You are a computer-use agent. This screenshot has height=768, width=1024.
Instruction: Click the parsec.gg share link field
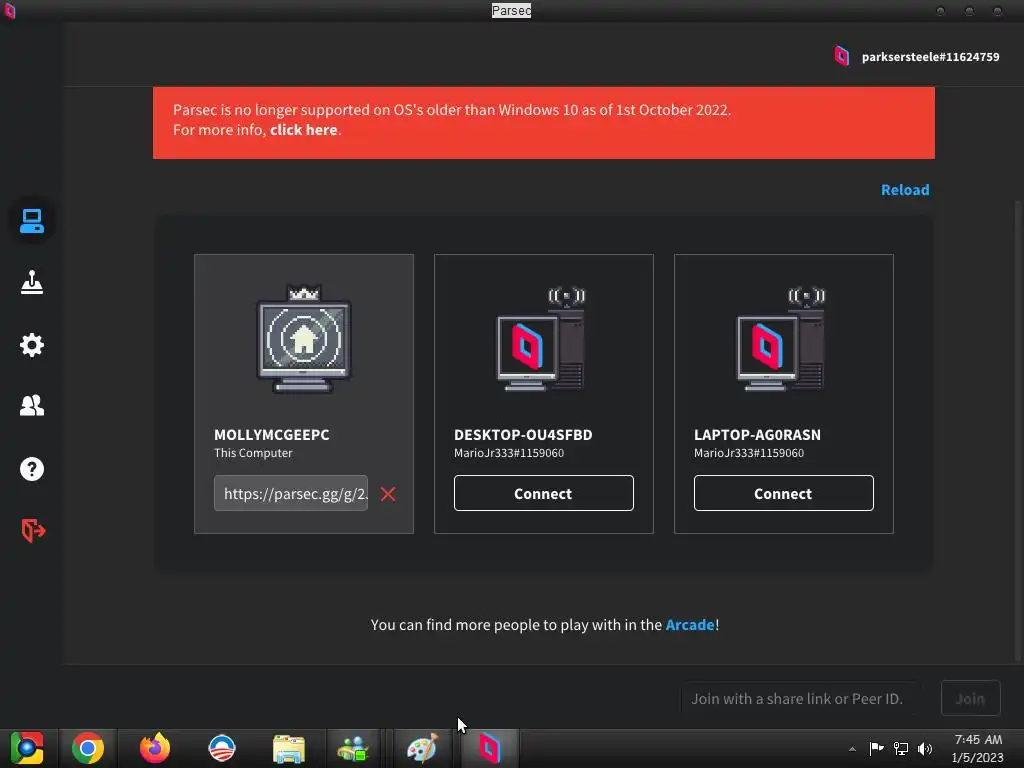point(291,493)
